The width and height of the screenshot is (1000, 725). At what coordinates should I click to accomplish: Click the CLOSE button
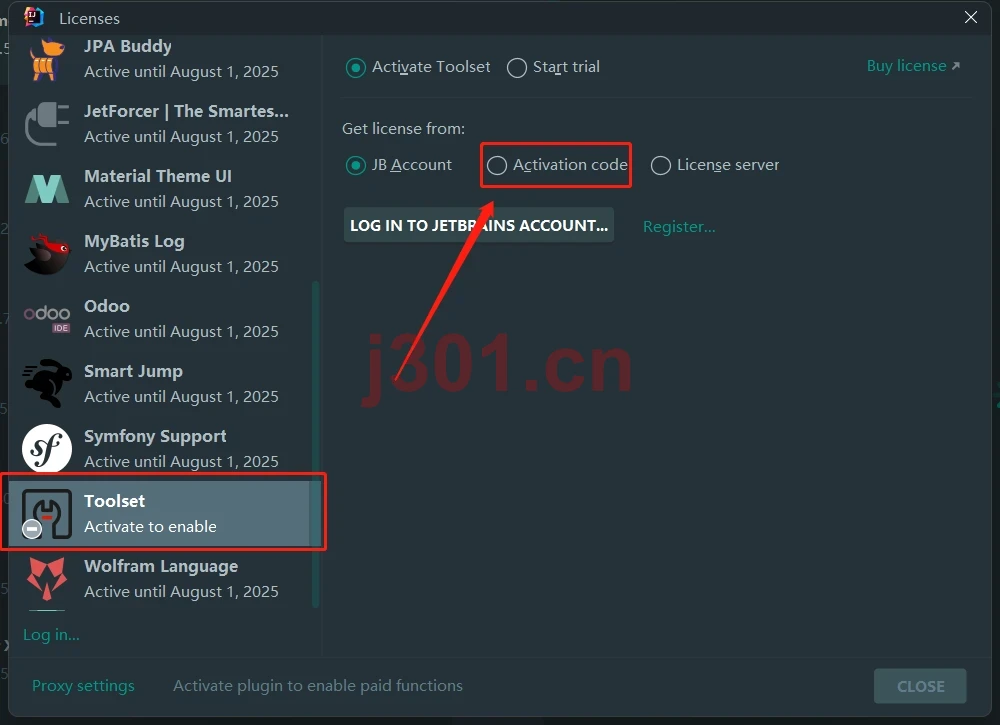(920, 686)
